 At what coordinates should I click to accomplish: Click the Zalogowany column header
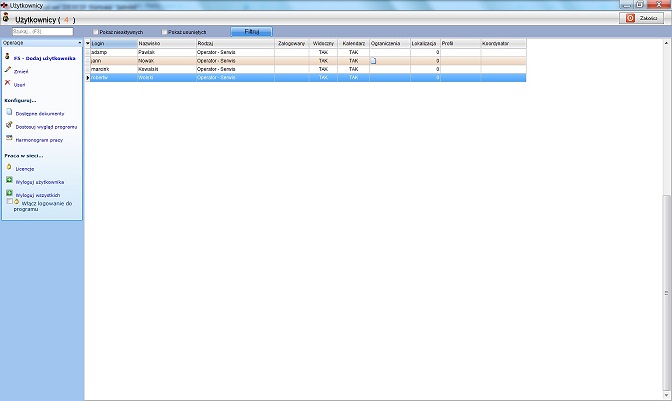[291, 43]
